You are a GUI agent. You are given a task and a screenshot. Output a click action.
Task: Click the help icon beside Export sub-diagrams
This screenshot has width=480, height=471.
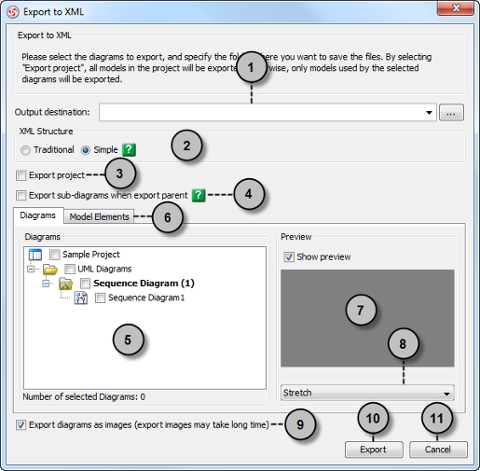198,195
